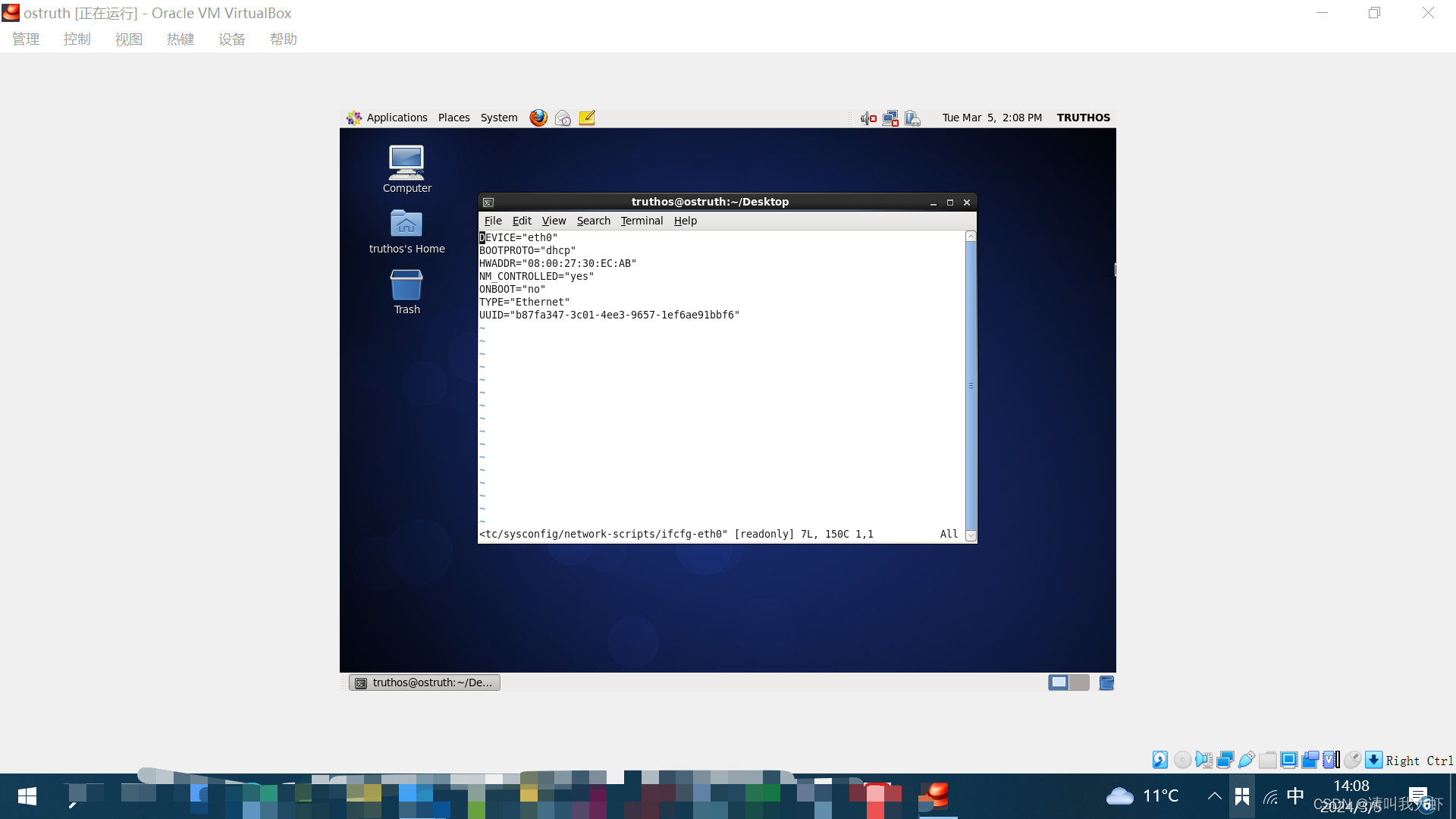This screenshot has height=819, width=1456.
Task: Click the CPU virtualization status icon
Action: tap(1331, 760)
